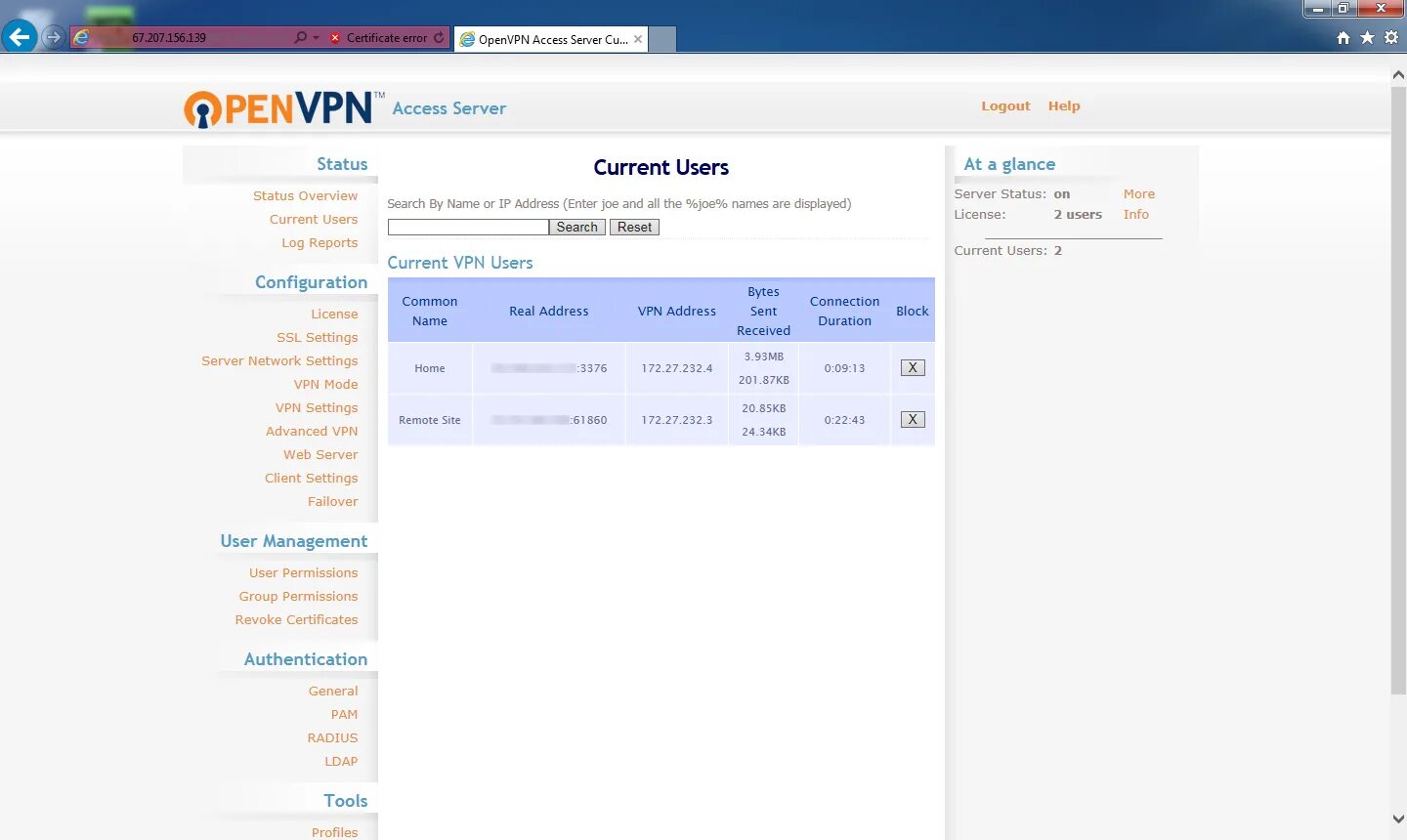The image size is (1407, 840).
Task: Open Failover settings
Action: 332,501
